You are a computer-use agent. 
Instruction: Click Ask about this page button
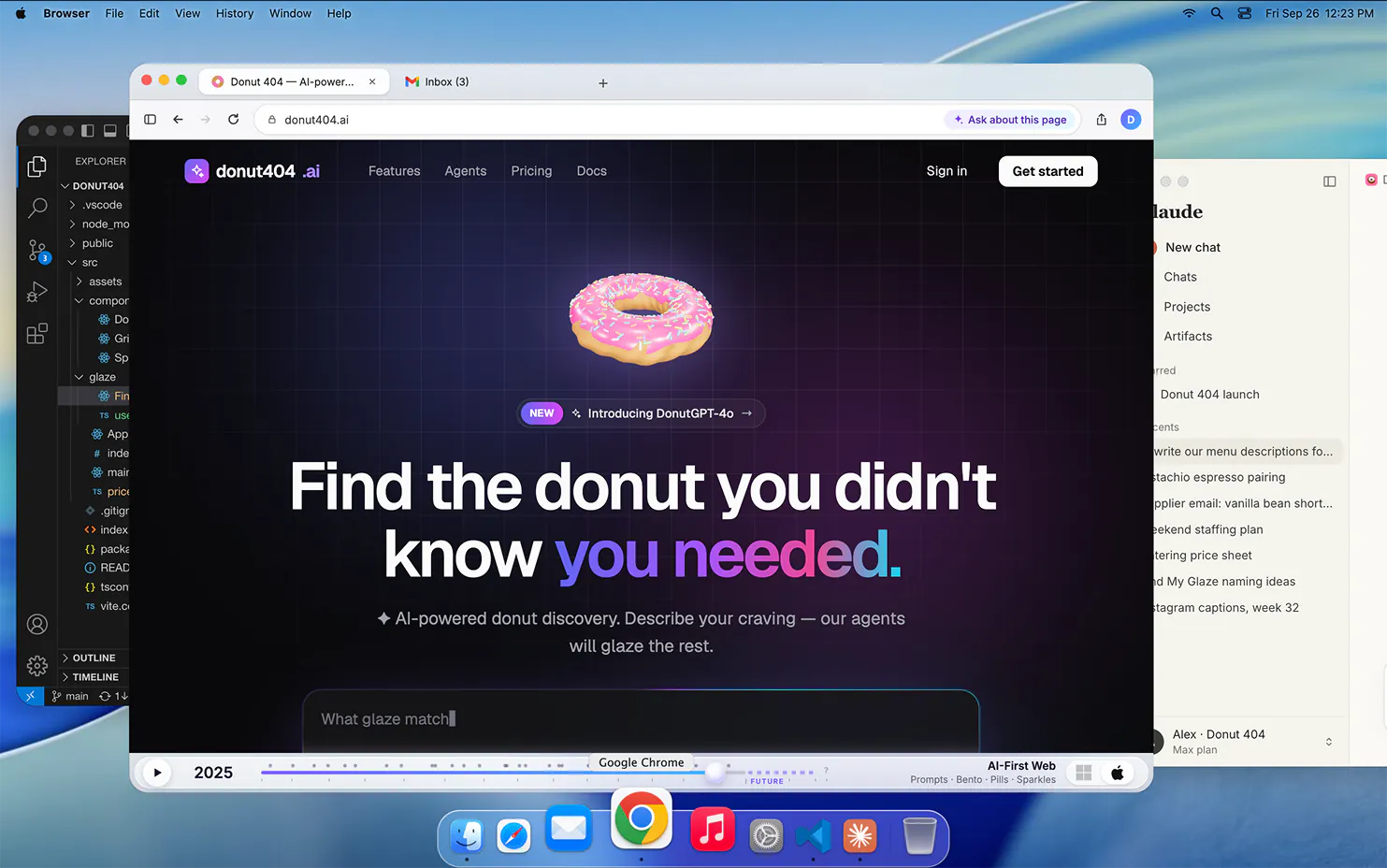(1010, 120)
